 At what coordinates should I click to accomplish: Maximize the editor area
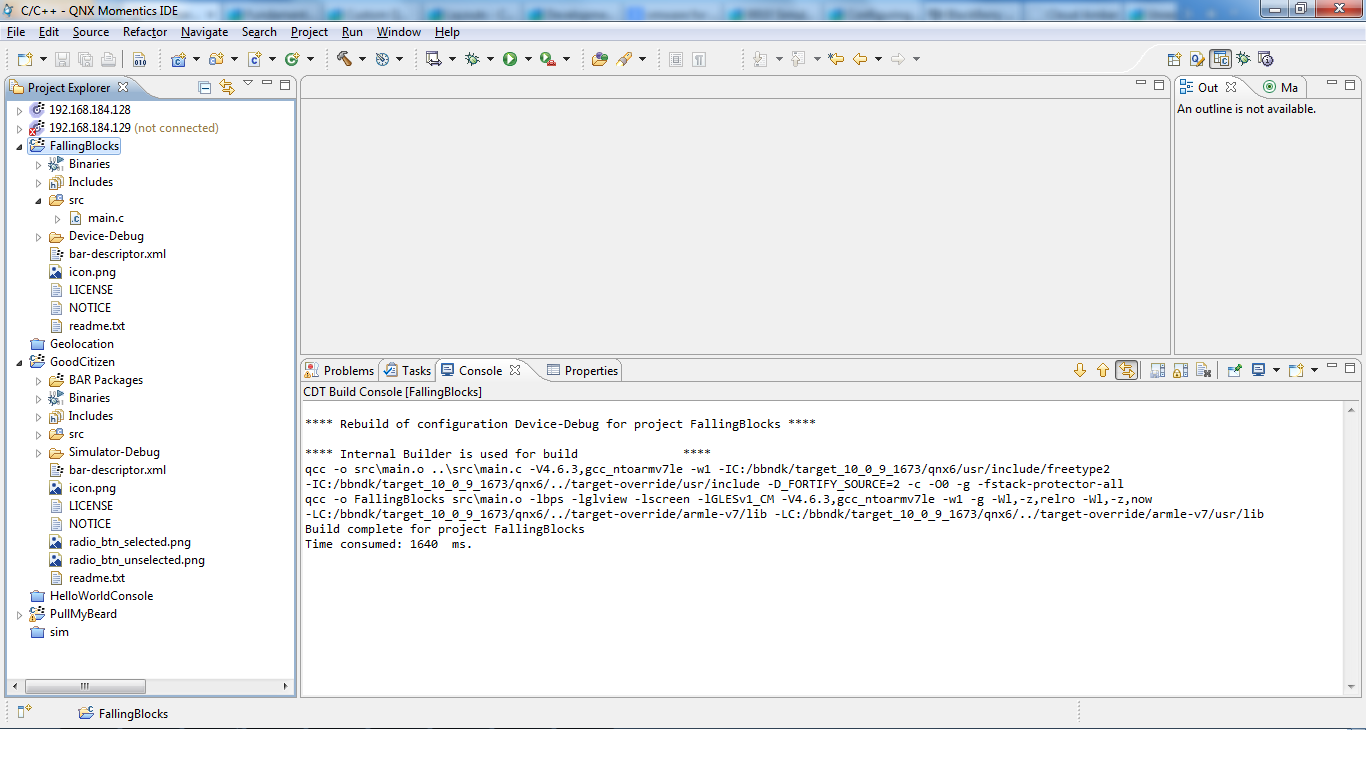coord(1159,85)
